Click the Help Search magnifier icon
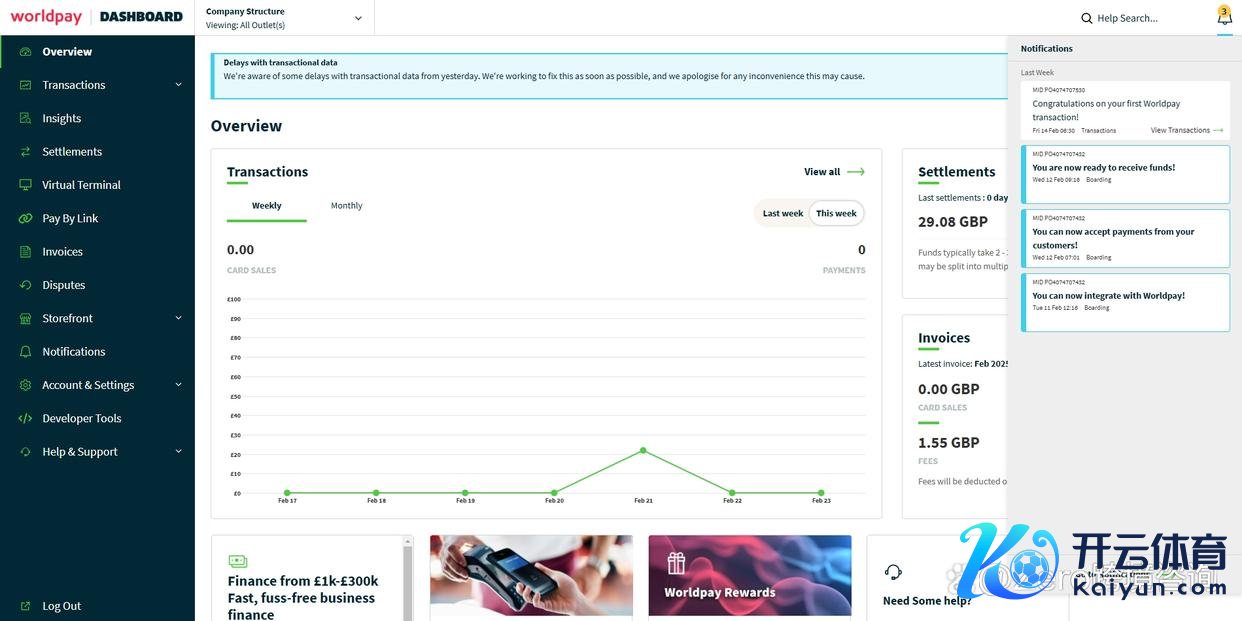Viewport: 1242px width, 621px height. pos(1086,18)
